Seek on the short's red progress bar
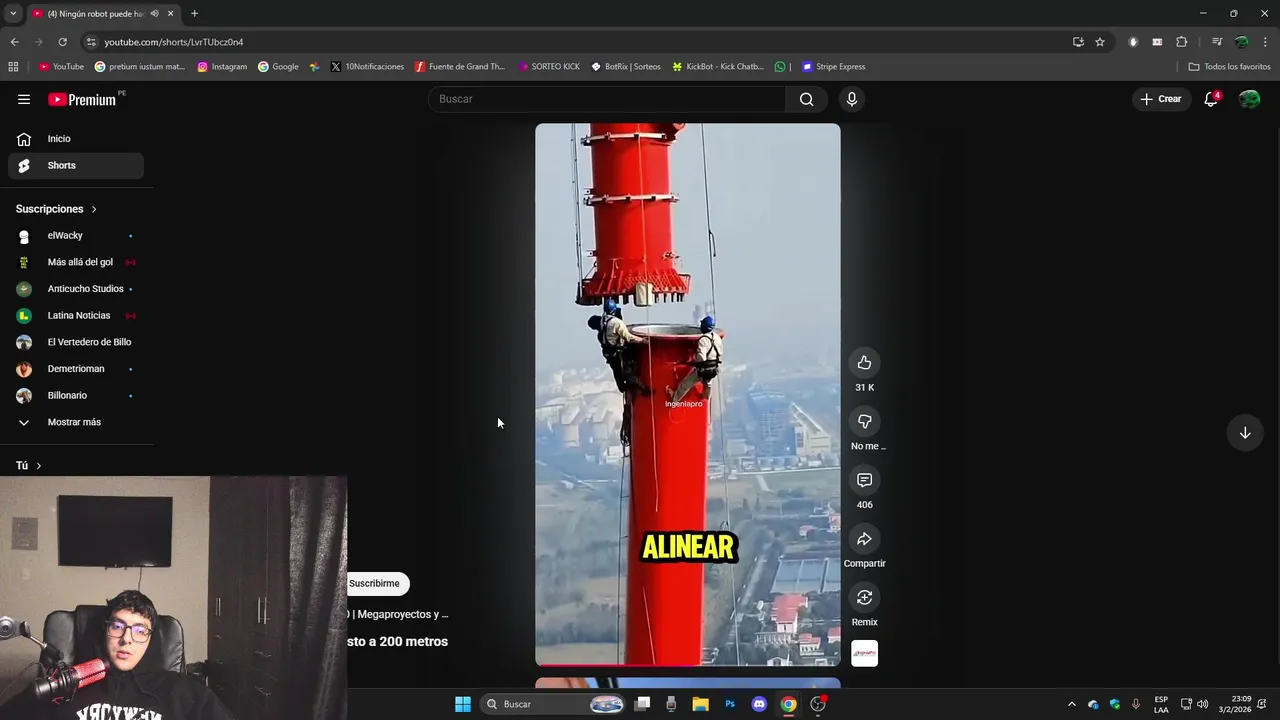This screenshot has height=720, width=1280. [688, 665]
